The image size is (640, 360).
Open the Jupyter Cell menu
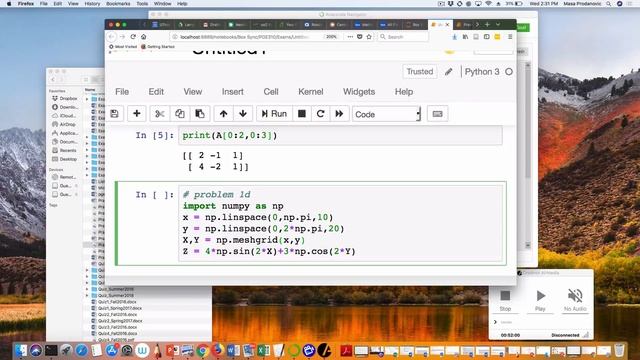271,92
